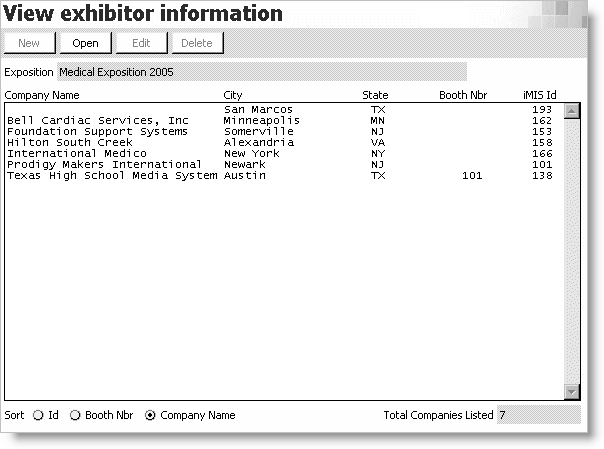Click iMIS Id 166

tap(542, 153)
